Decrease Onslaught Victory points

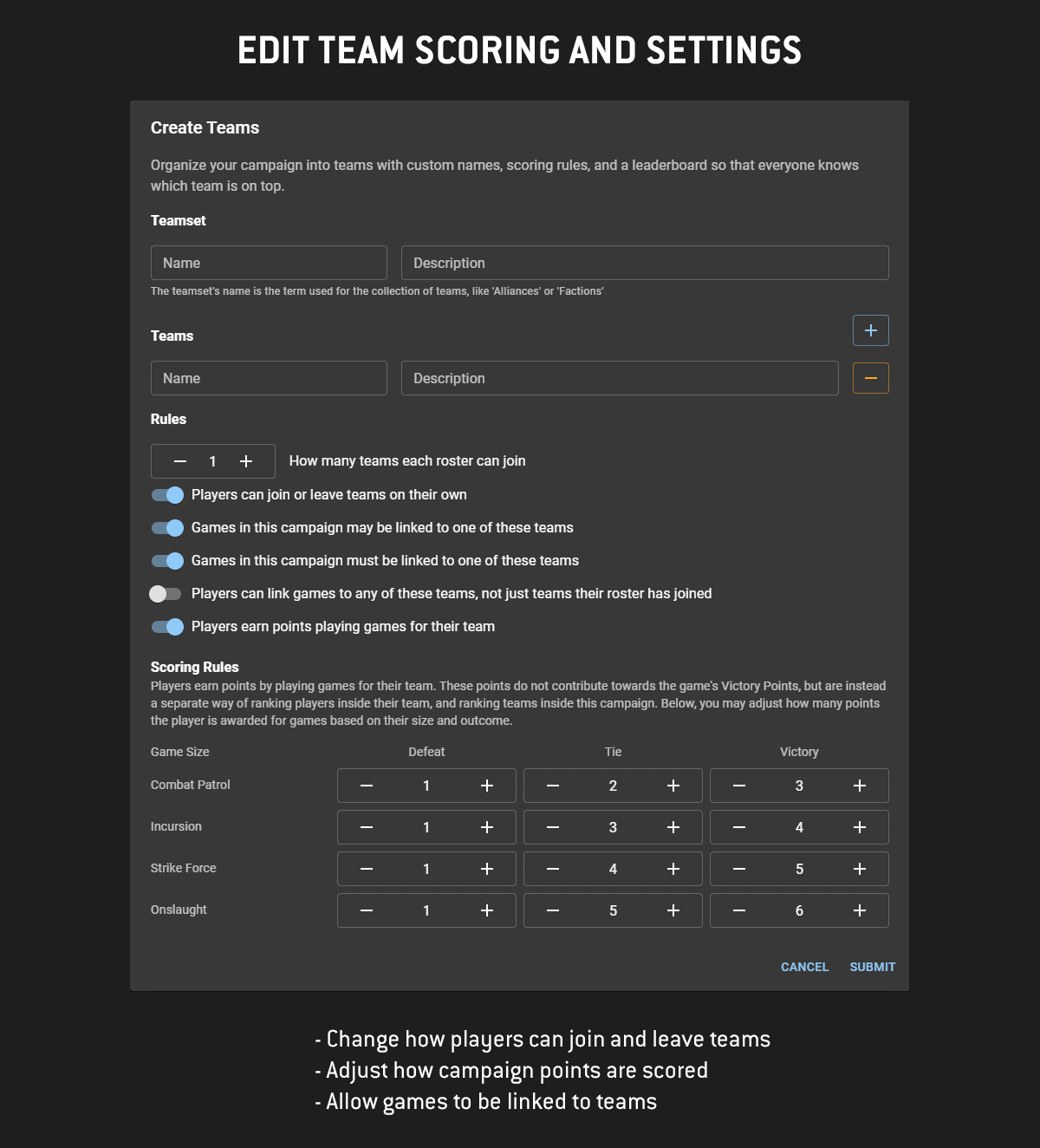pyautogui.click(x=739, y=910)
